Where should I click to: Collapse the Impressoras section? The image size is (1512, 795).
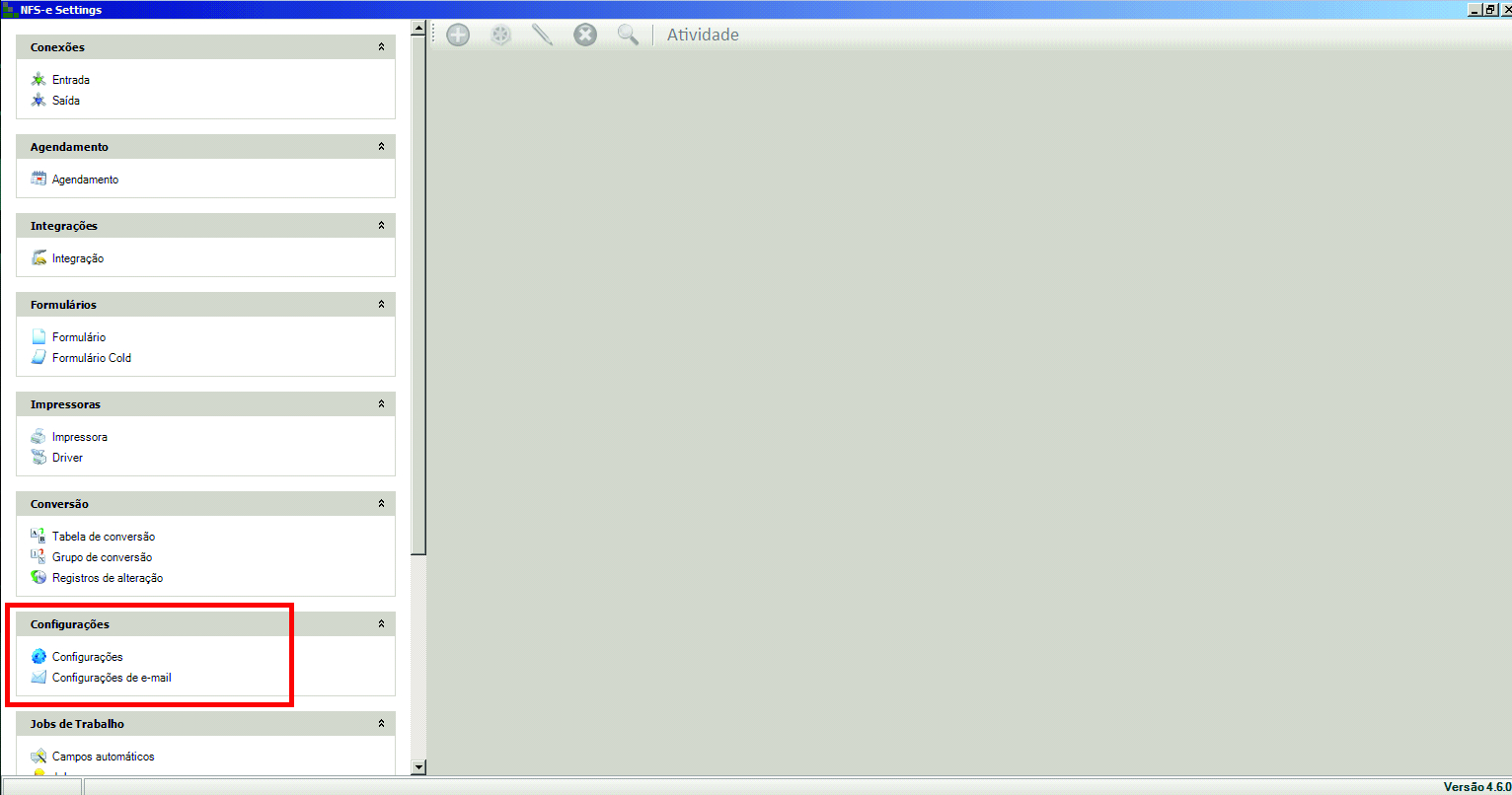point(381,404)
